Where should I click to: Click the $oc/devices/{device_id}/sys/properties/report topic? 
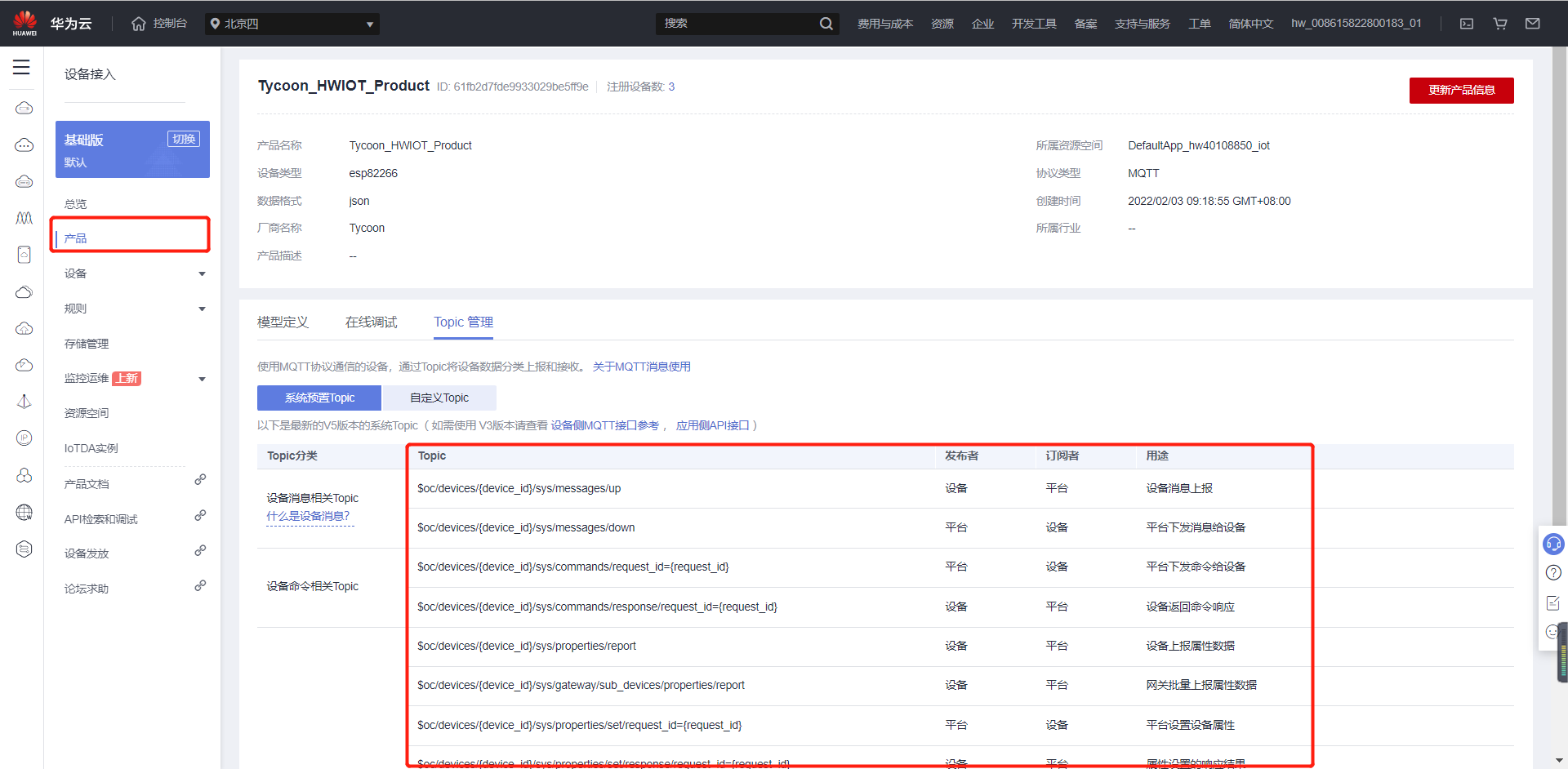pyautogui.click(x=526, y=647)
